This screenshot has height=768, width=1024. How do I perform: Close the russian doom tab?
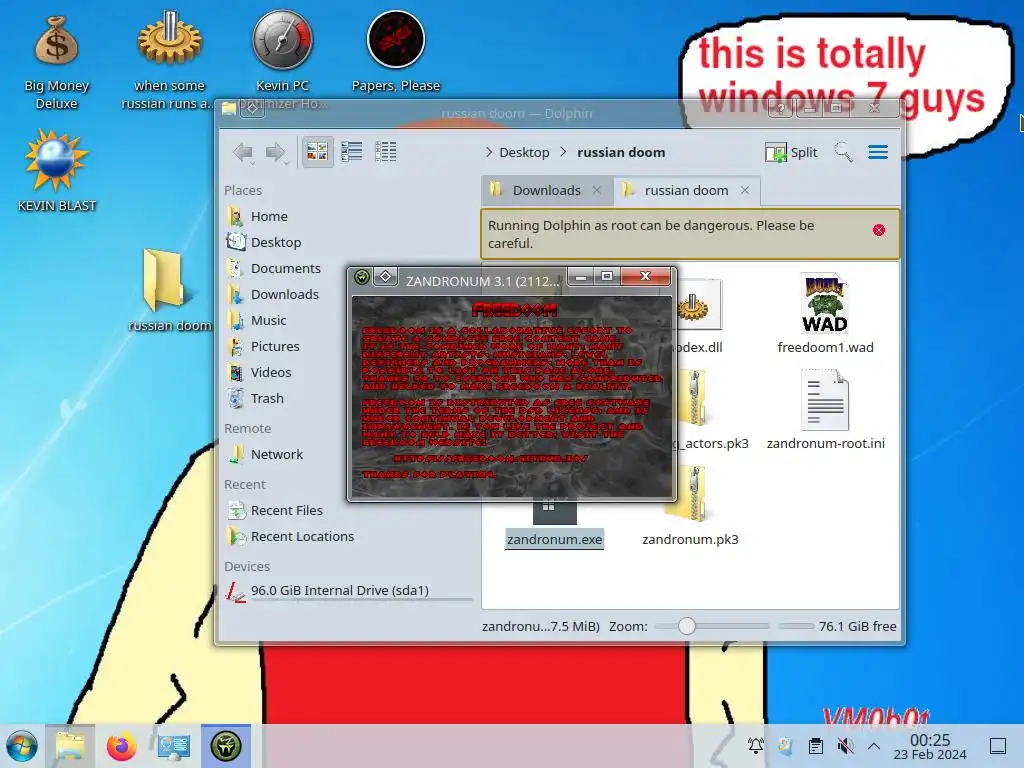[744, 190]
